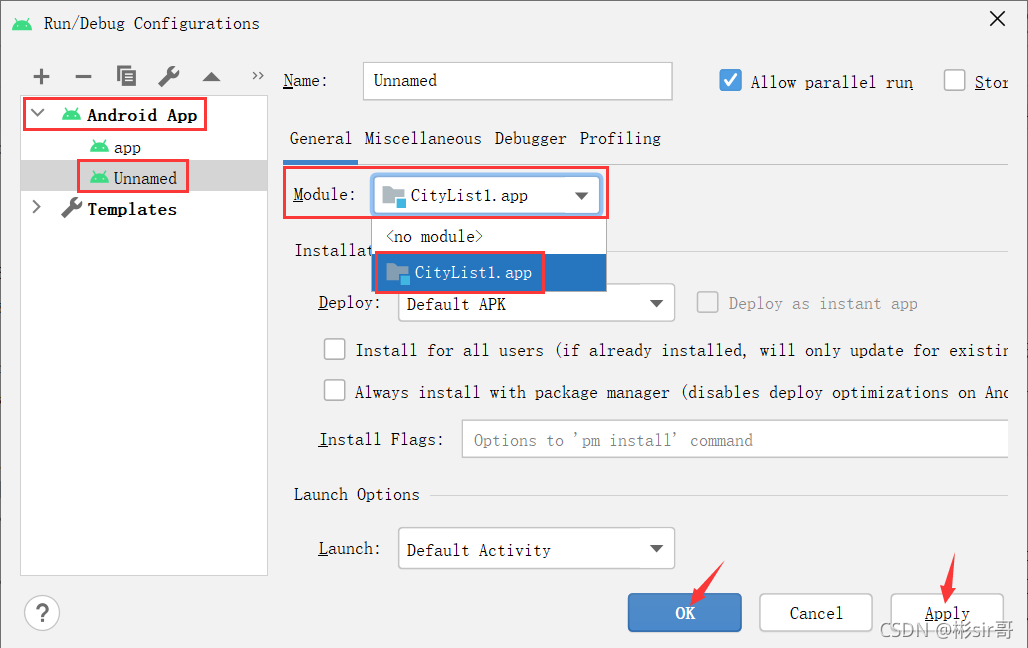The height and width of the screenshot is (648, 1028).
Task: Copy the Unnamed configuration
Action: [126, 76]
